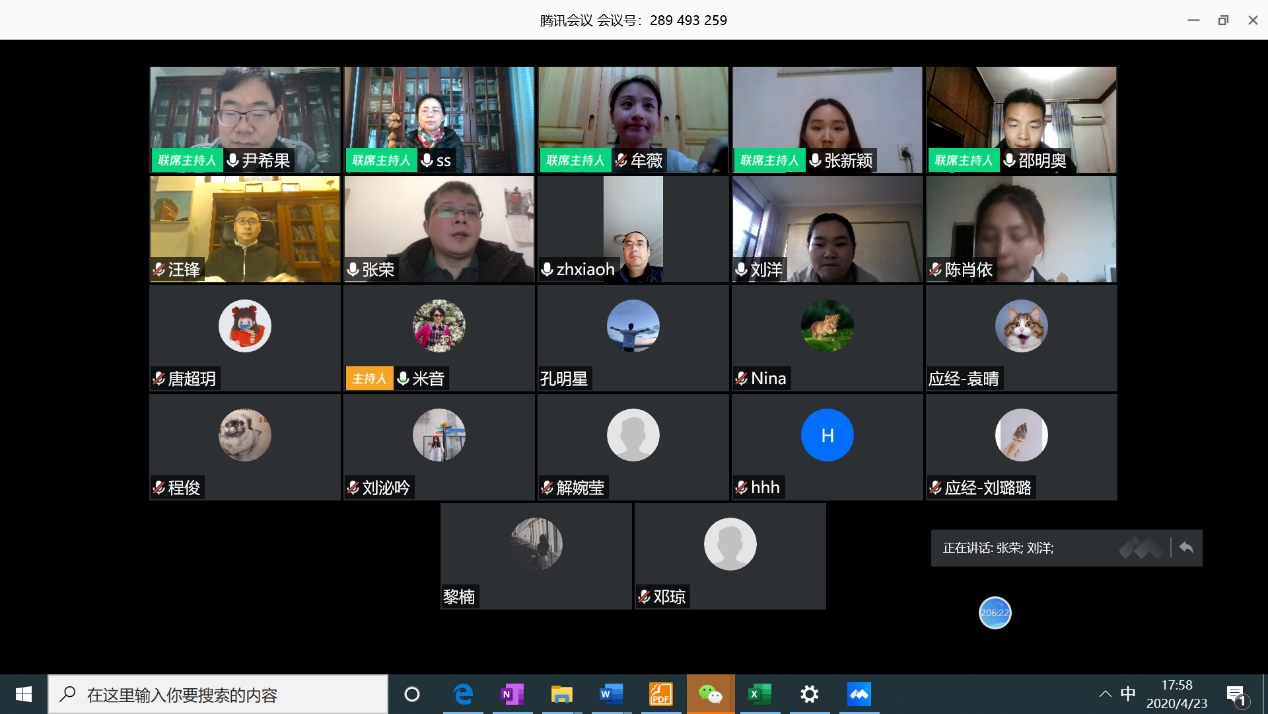Select 黎楠's avatar thumbnail
1268x714 pixels.
click(536, 544)
